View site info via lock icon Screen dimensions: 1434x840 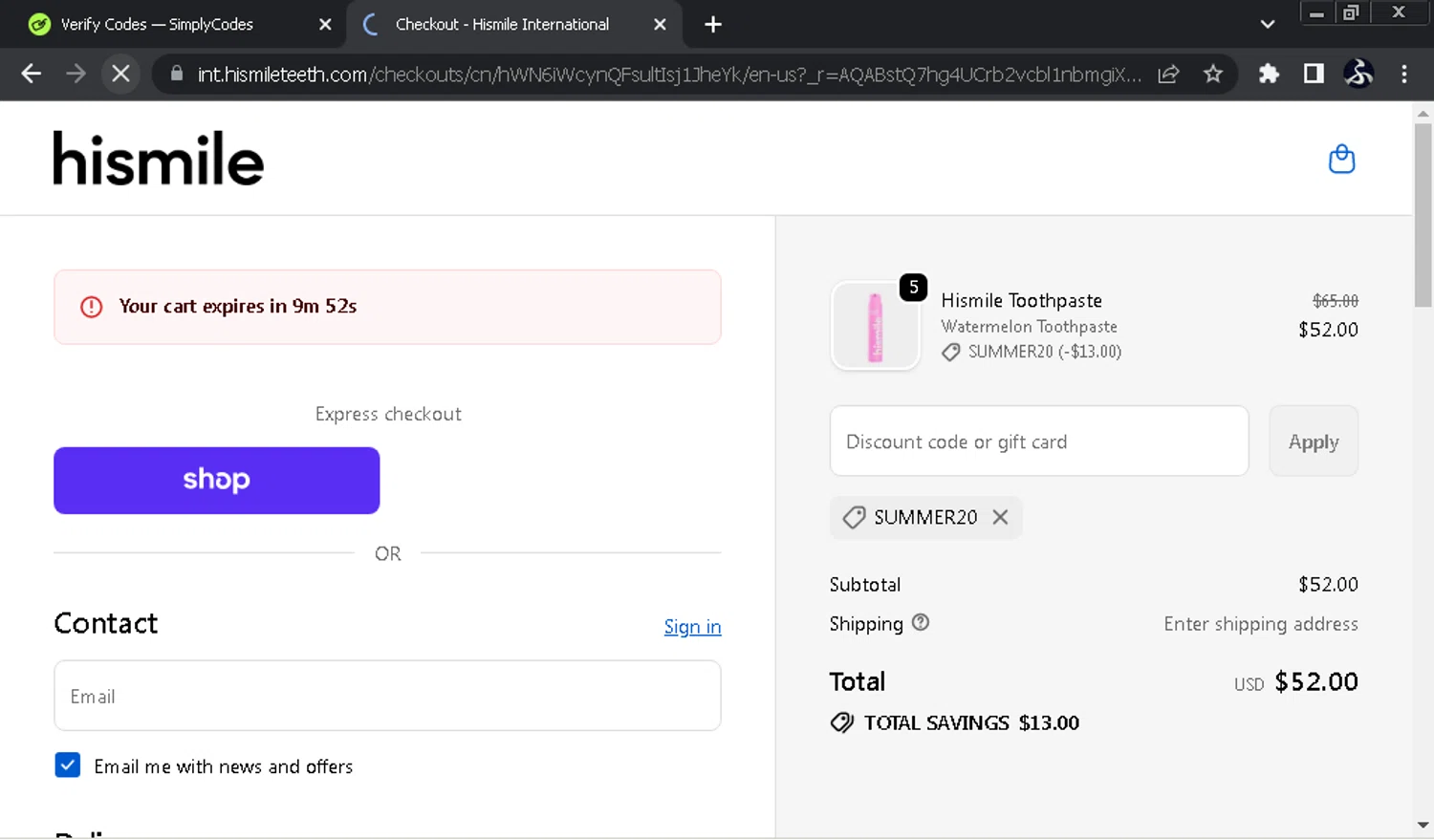(x=176, y=74)
